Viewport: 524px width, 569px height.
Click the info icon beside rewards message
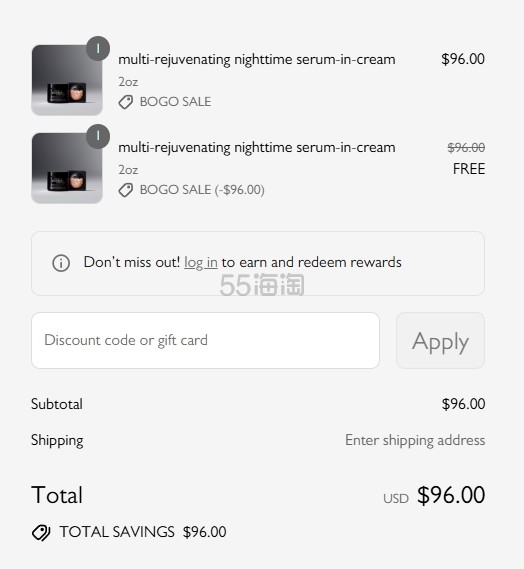(61, 263)
